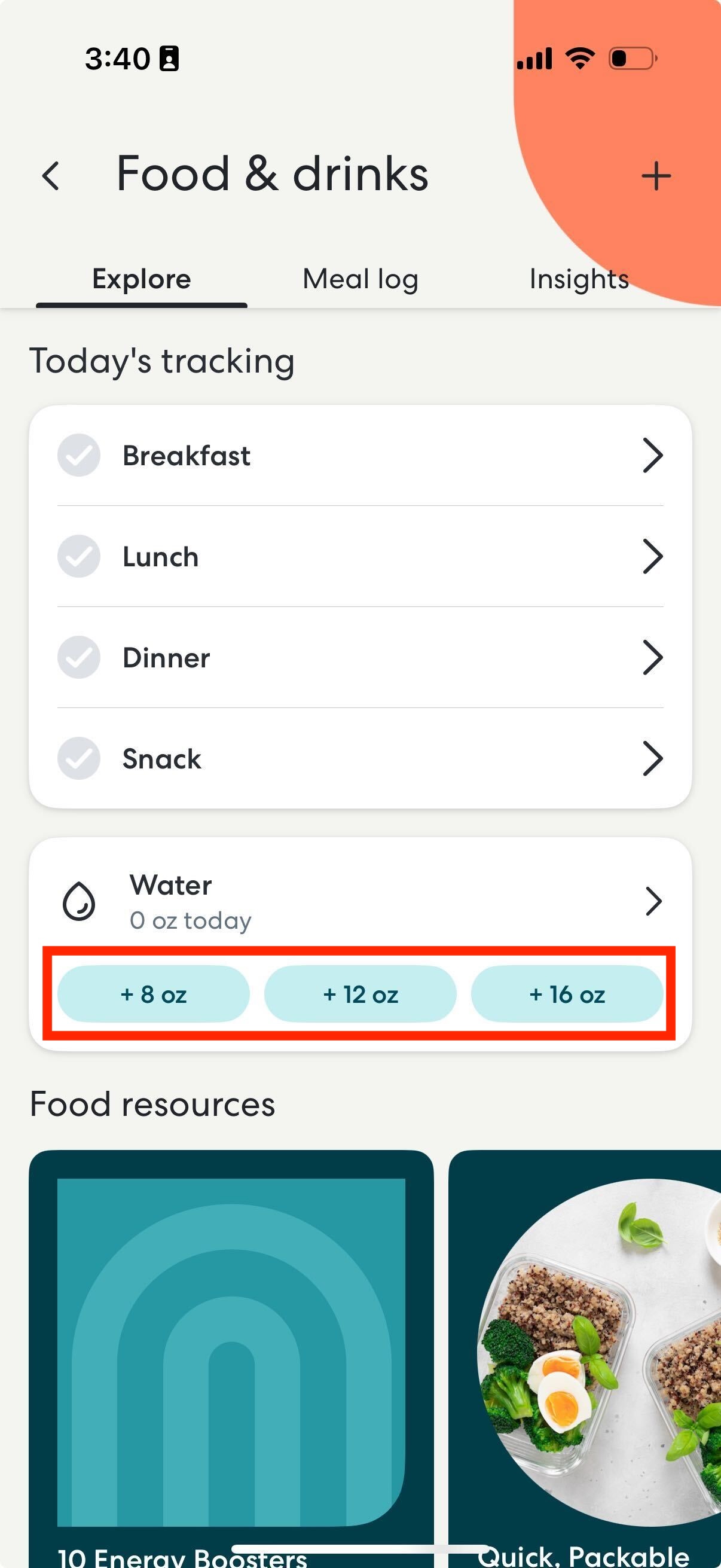This screenshot has width=721, height=1568.
Task: Toggle the Dinner checkmark circle
Action: [x=79, y=657]
